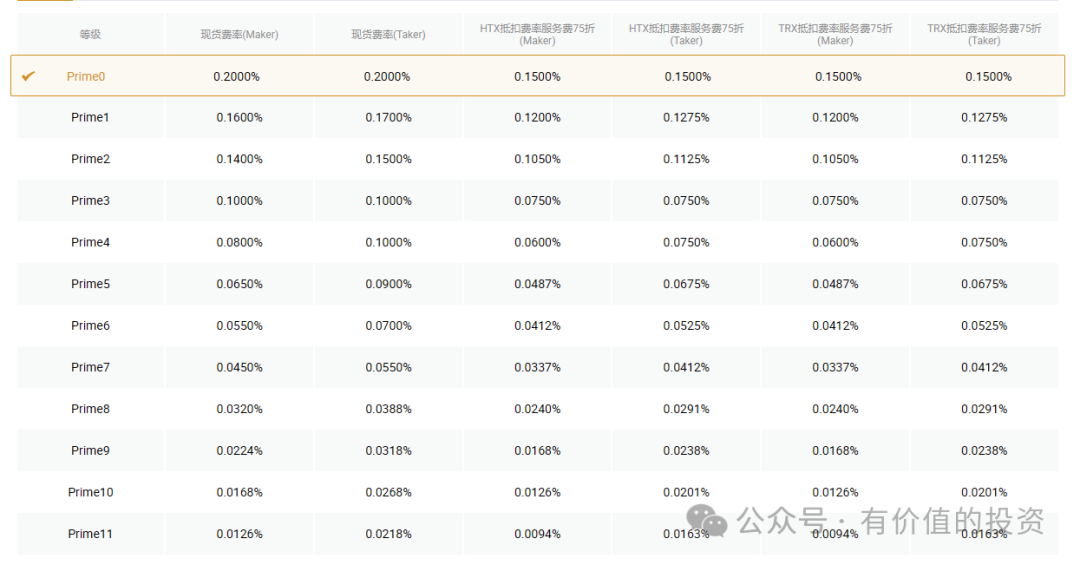Click Prime8 TRX Maker rate 0.0240%
The width and height of the screenshot is (1080, 565).
(835, 409)
